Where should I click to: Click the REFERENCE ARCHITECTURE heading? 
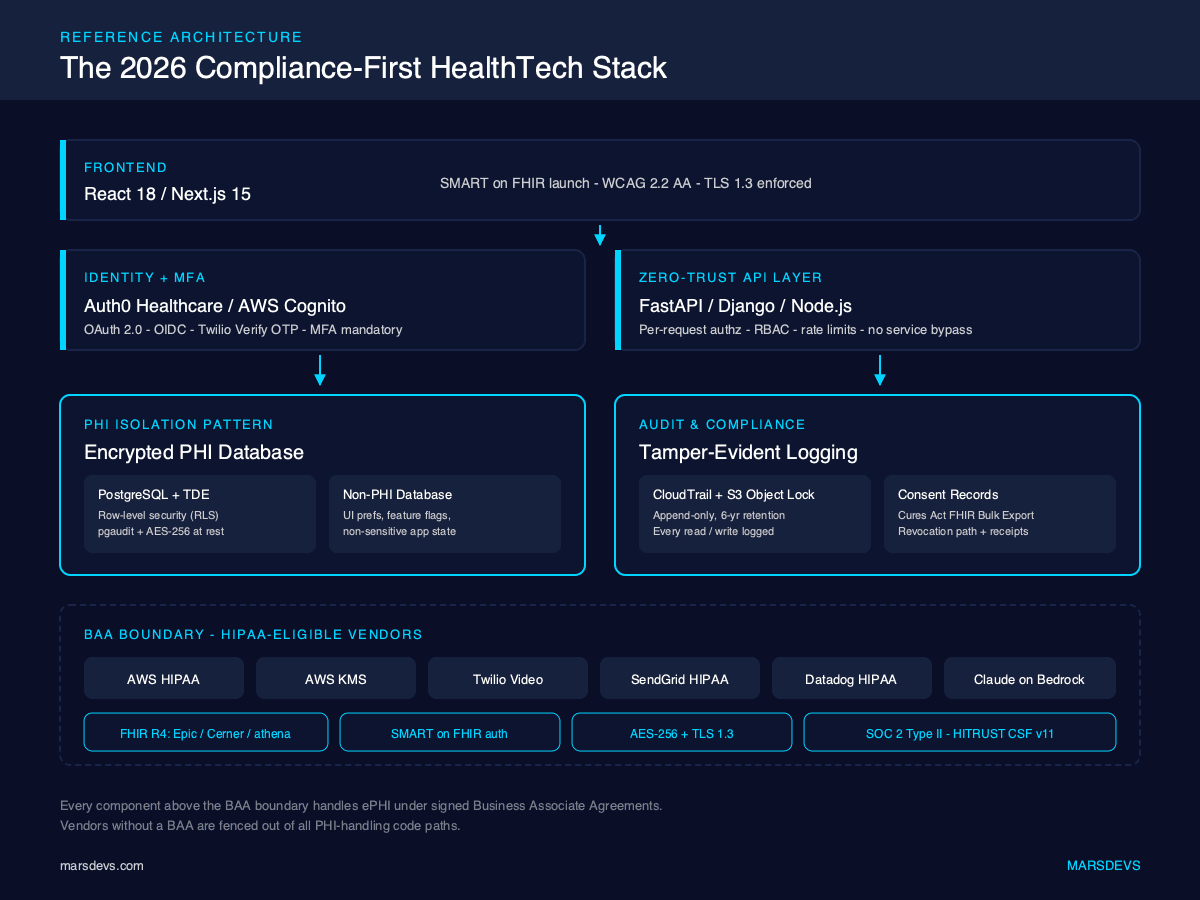[181, 37]
